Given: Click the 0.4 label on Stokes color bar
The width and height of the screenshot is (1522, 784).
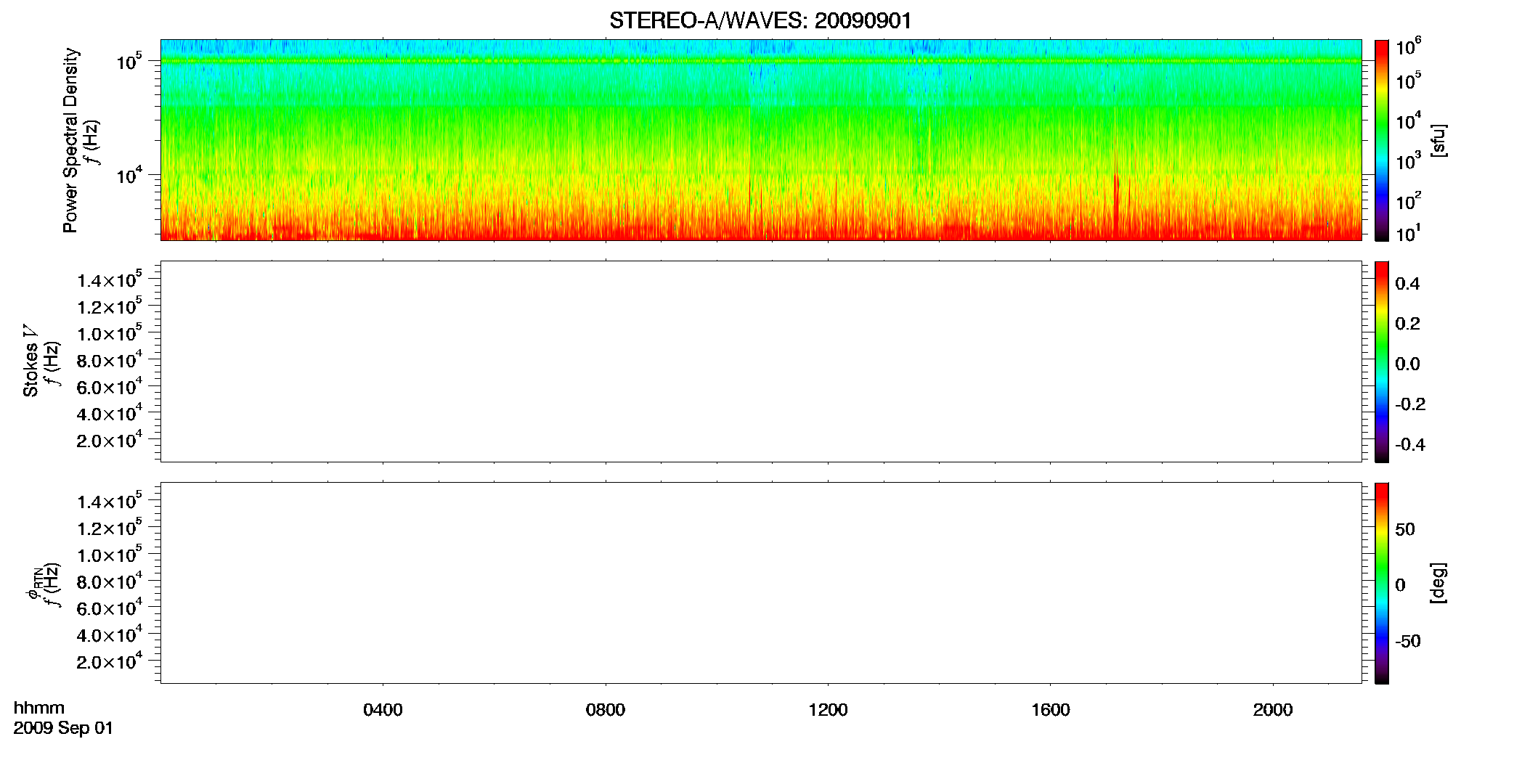Looking at the screenshot, I should pyautogui.click(x=1407, y=284).
